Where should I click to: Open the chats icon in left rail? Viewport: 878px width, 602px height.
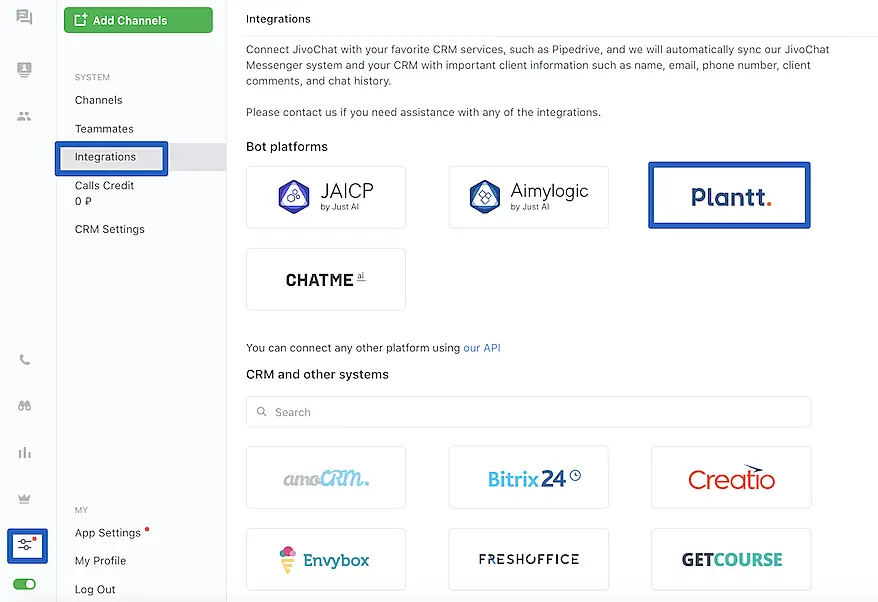25,18
